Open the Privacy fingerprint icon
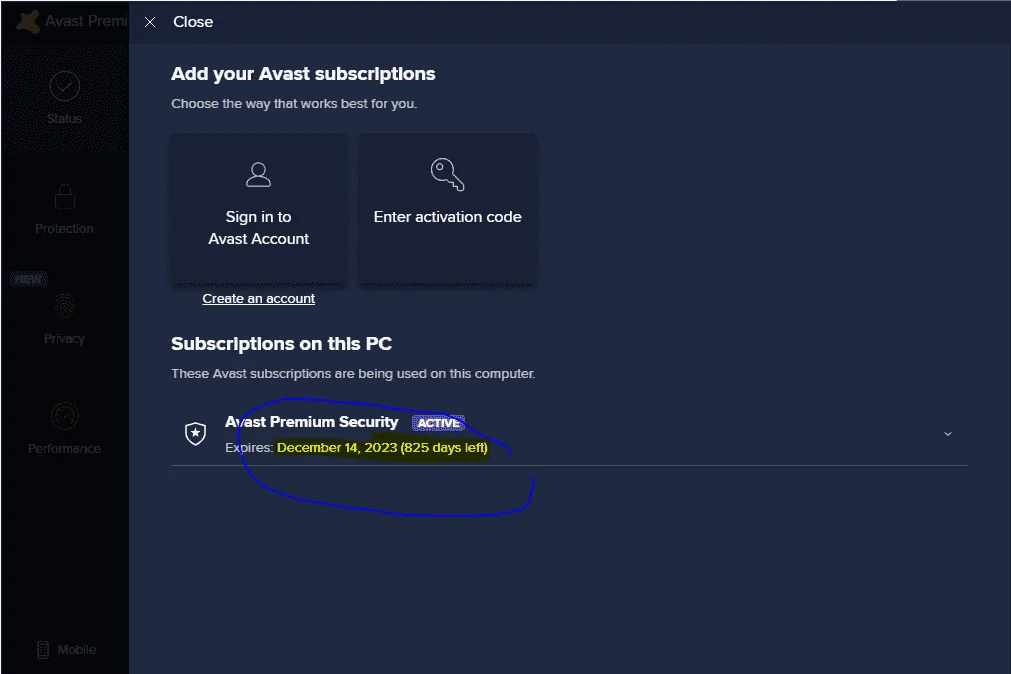Image resolution: width=1011 pixels, height=674 pixels. coord(64,306)
